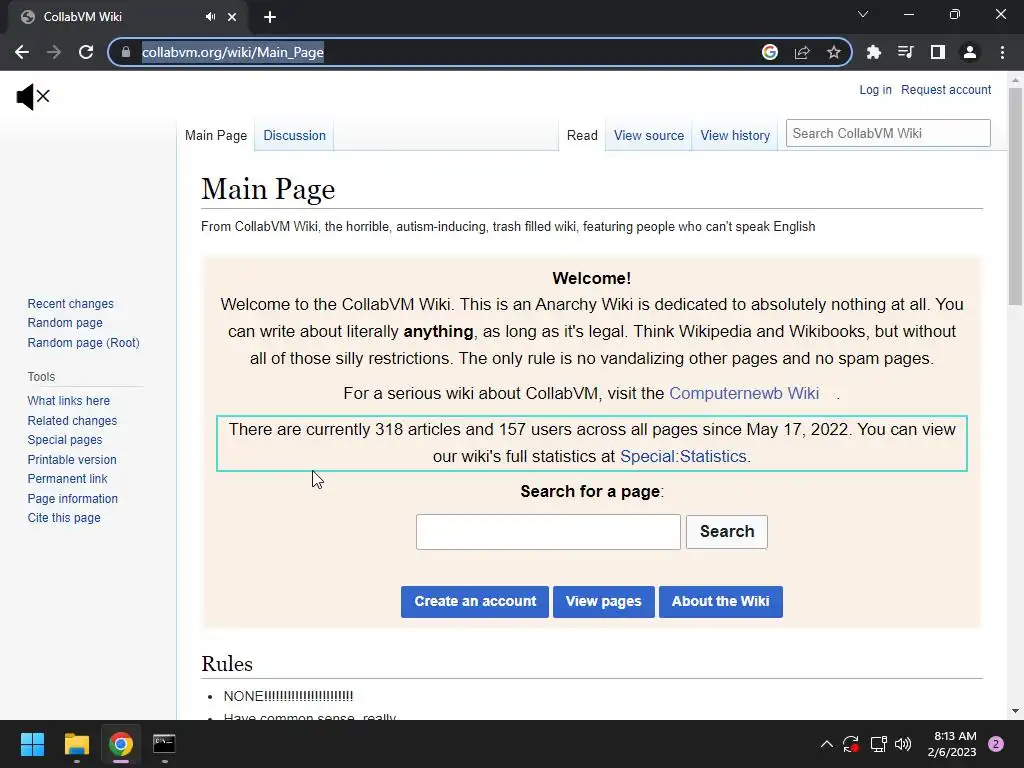
Task: Click the Google icon in address bar
Action: (770, 52)
